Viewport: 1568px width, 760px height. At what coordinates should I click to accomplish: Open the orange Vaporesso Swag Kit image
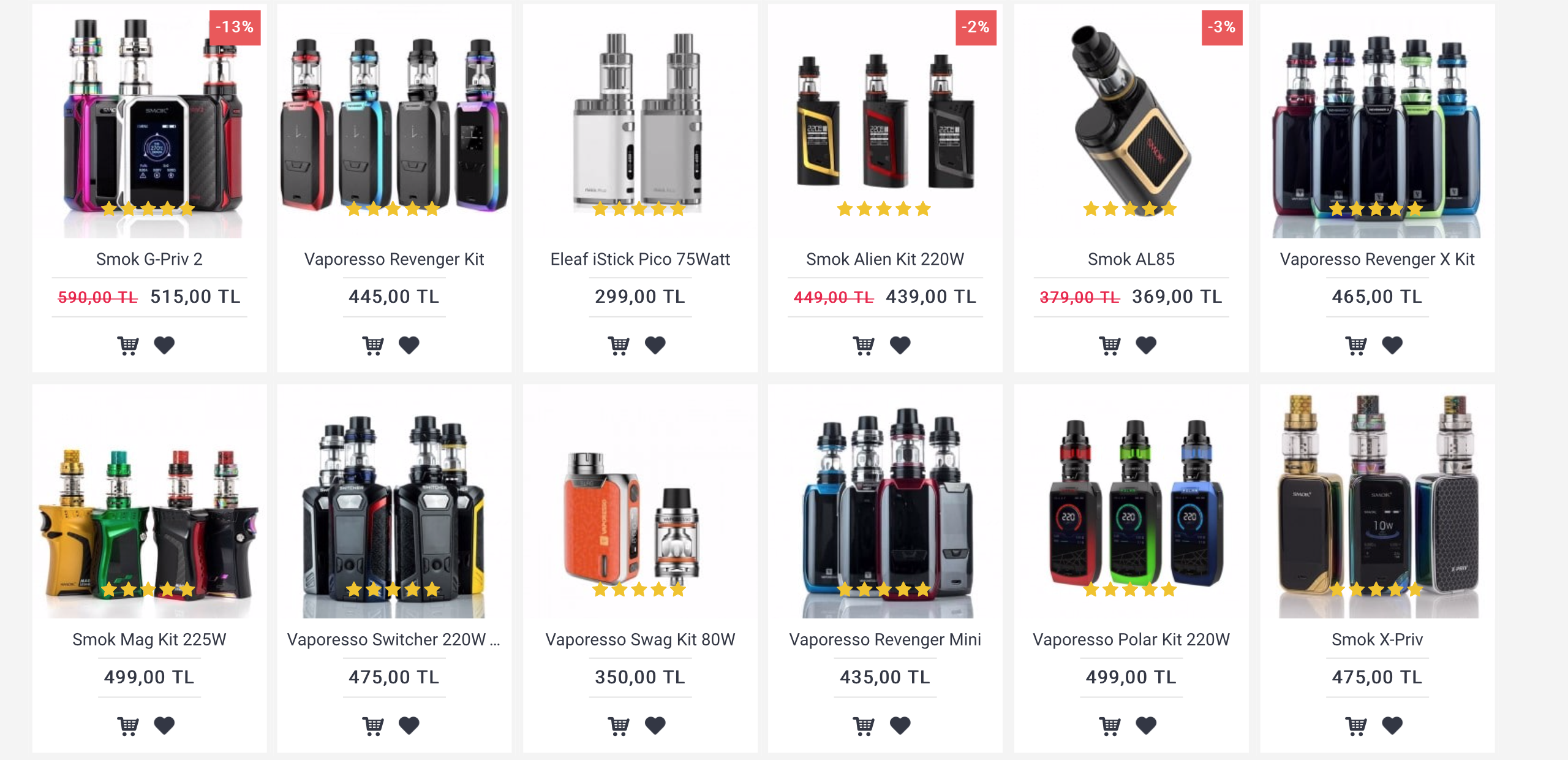pyautogui.click(x=640, y=502)
